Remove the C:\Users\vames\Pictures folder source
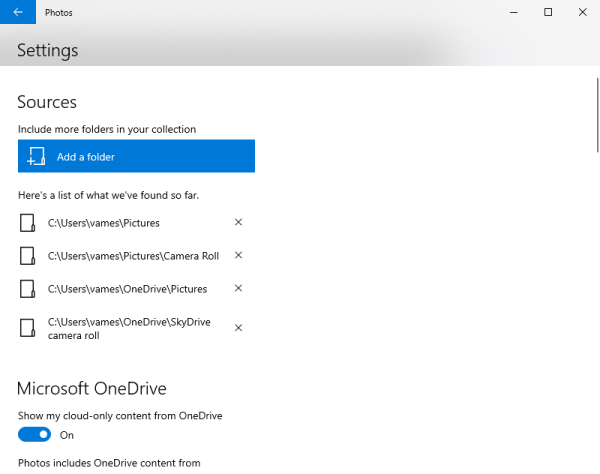This screenshot has height=474, width=600. click(x=238, y=223)
